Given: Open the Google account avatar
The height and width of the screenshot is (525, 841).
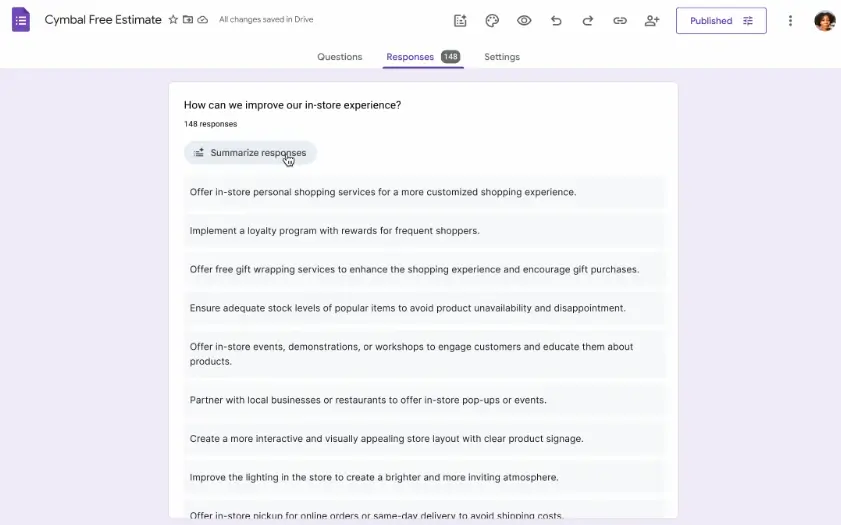Looking at the screenshot, I should pyautogui.click(x=824, y=21).
